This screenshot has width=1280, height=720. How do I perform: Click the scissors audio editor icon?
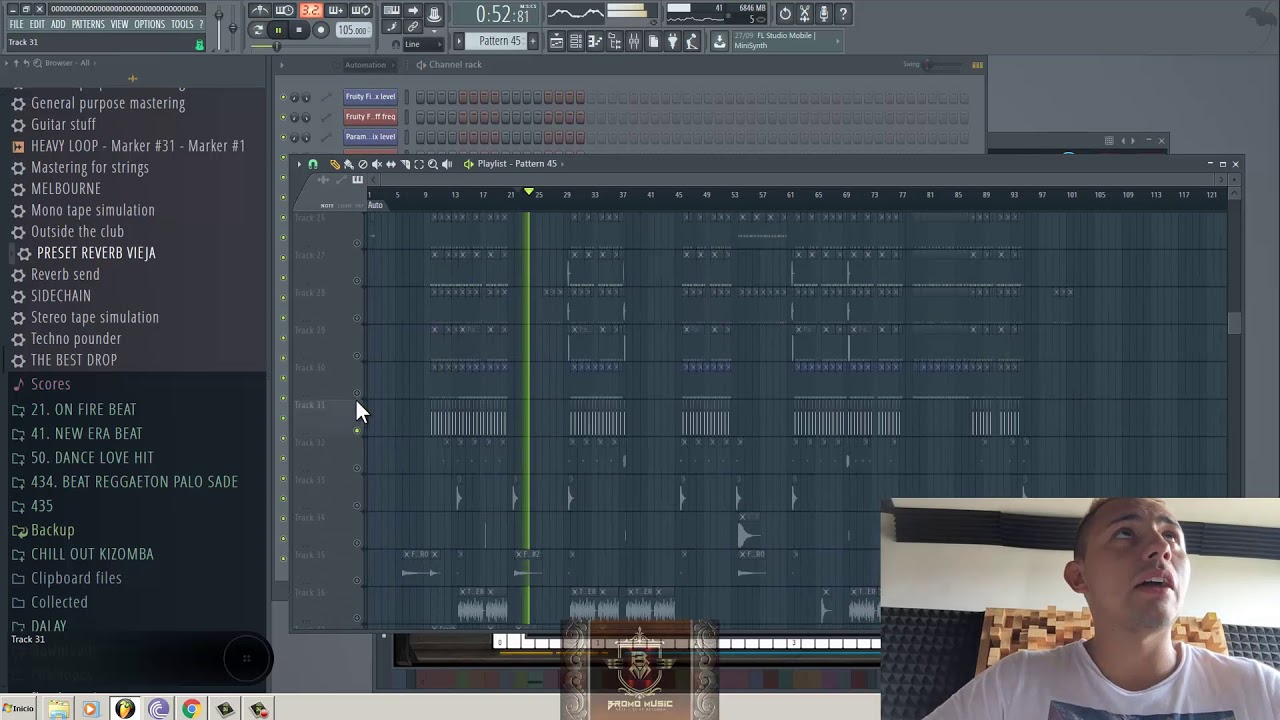tap(804, 13)
